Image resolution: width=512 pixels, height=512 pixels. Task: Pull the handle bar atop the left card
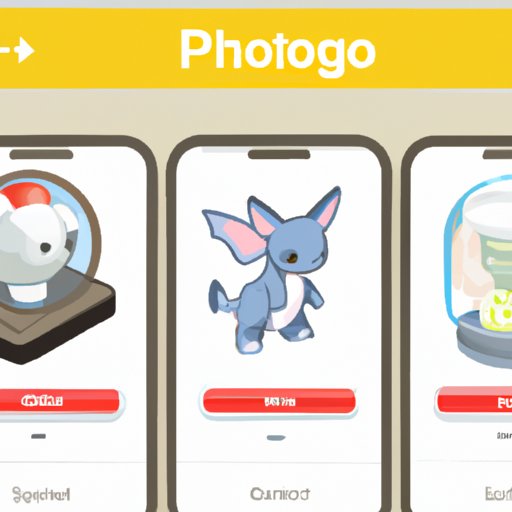coord(41,154)
